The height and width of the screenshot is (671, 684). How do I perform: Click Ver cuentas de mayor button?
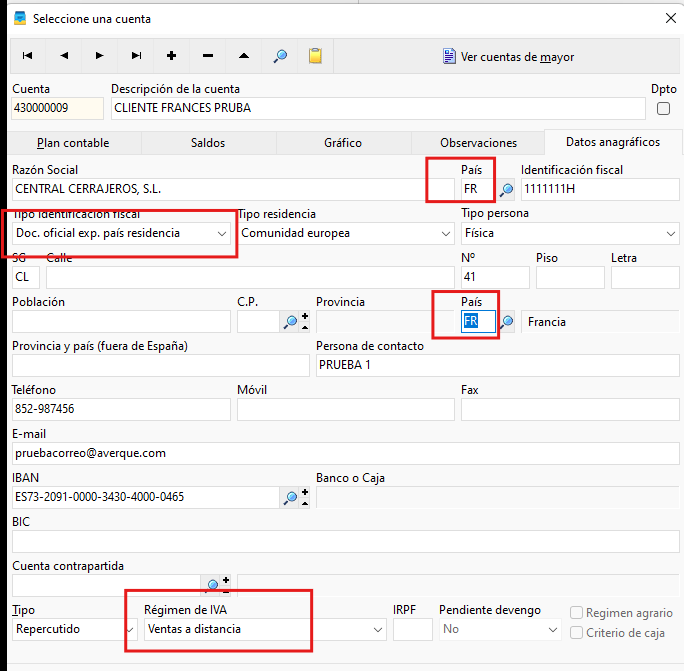(x=508, y=57)
